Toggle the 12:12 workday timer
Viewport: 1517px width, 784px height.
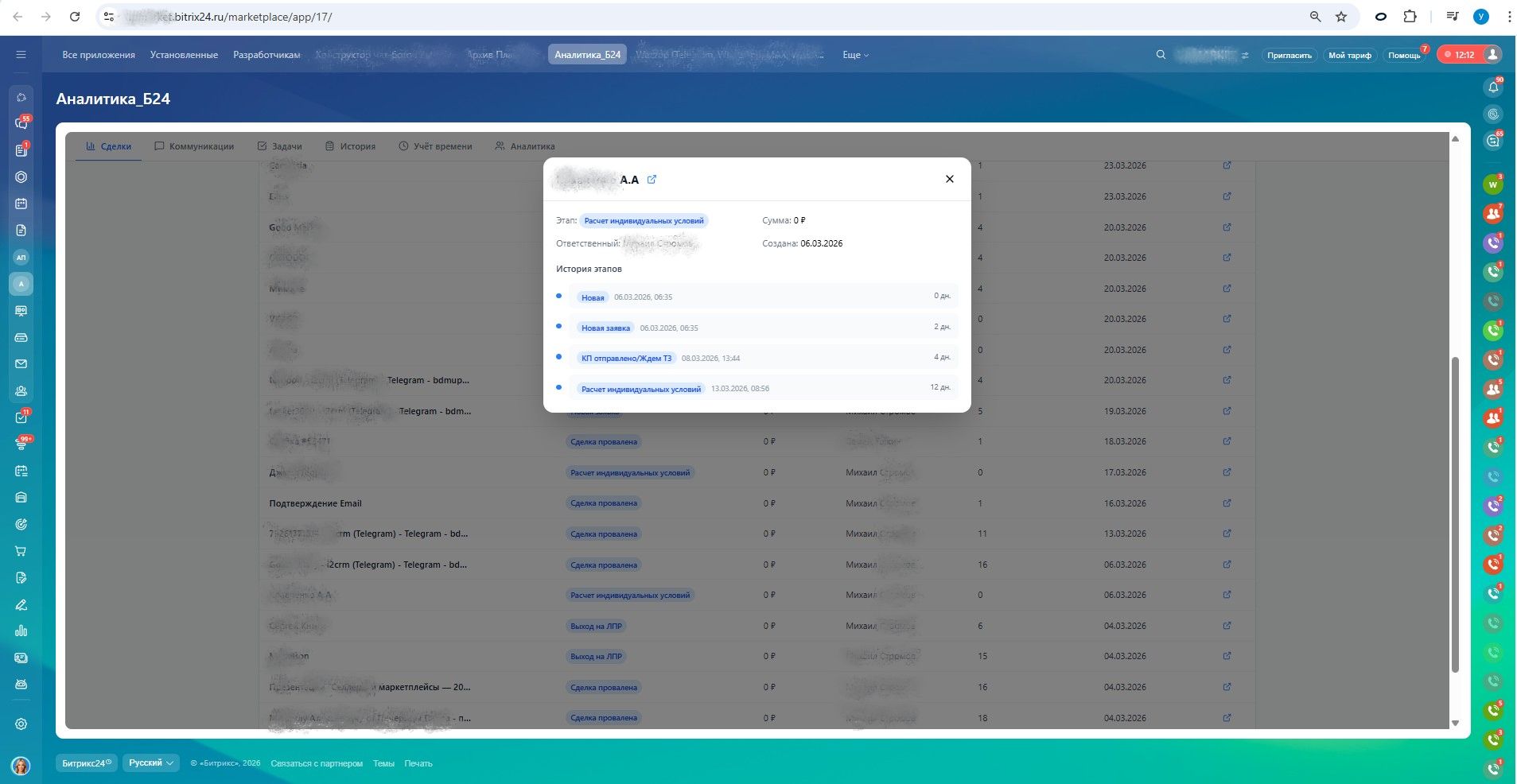point(1460,55)
